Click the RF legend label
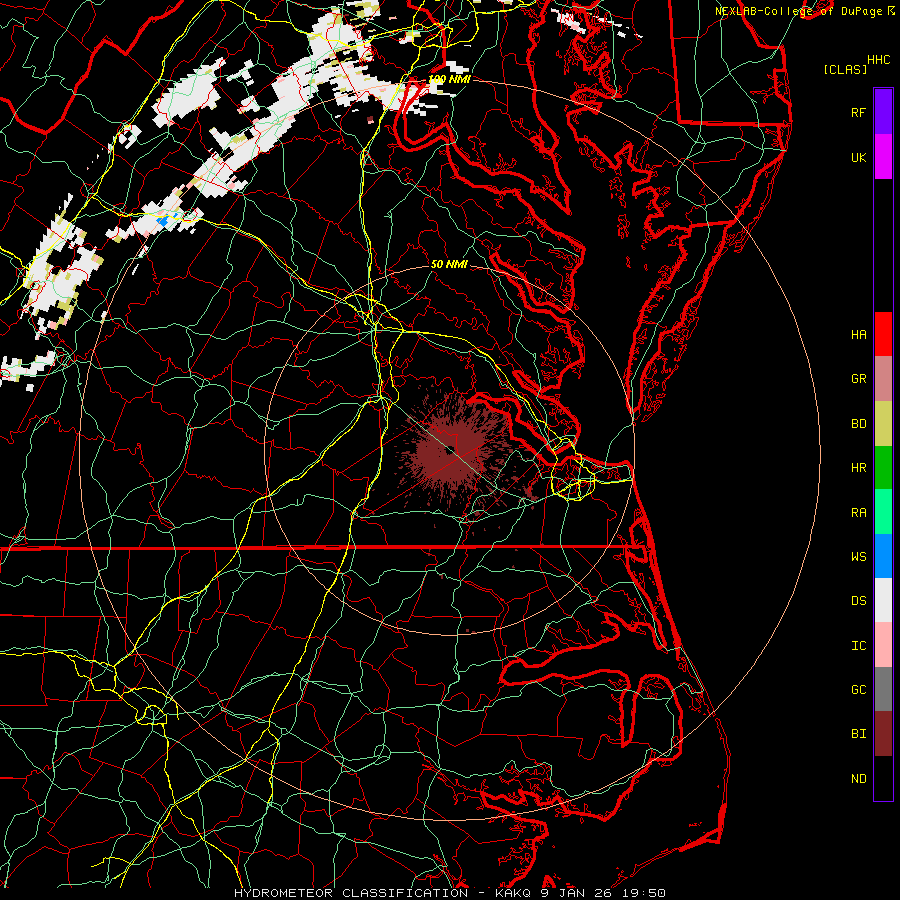The width and height of the screenshot is (900, 900). 859,112
